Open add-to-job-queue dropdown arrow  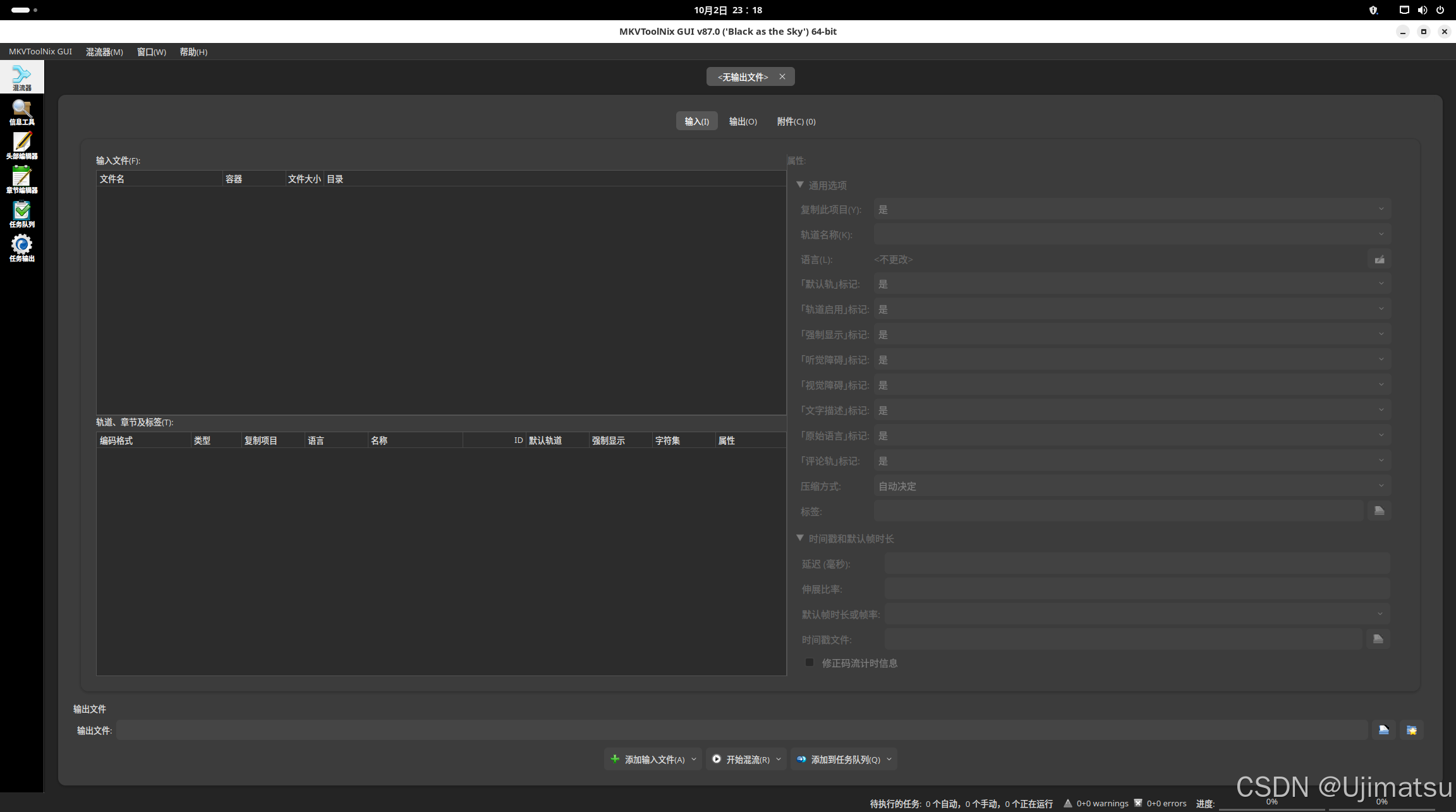click(x=889, y=759)
